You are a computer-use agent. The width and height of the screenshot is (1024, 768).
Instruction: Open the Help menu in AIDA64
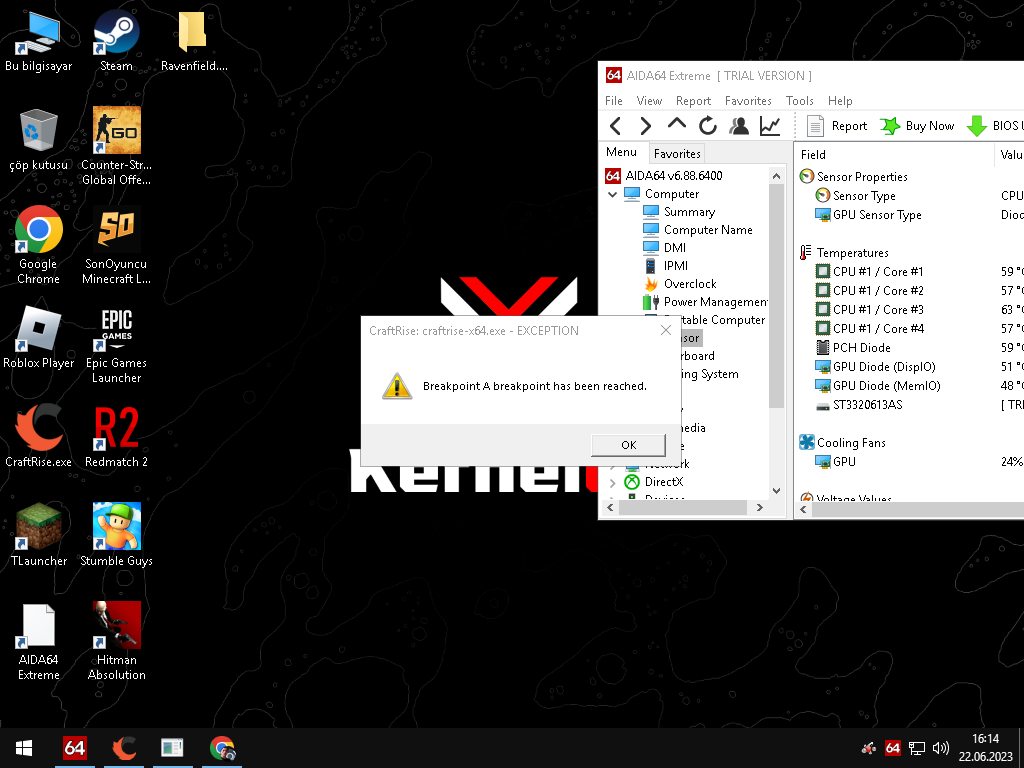tap(840, 101)
